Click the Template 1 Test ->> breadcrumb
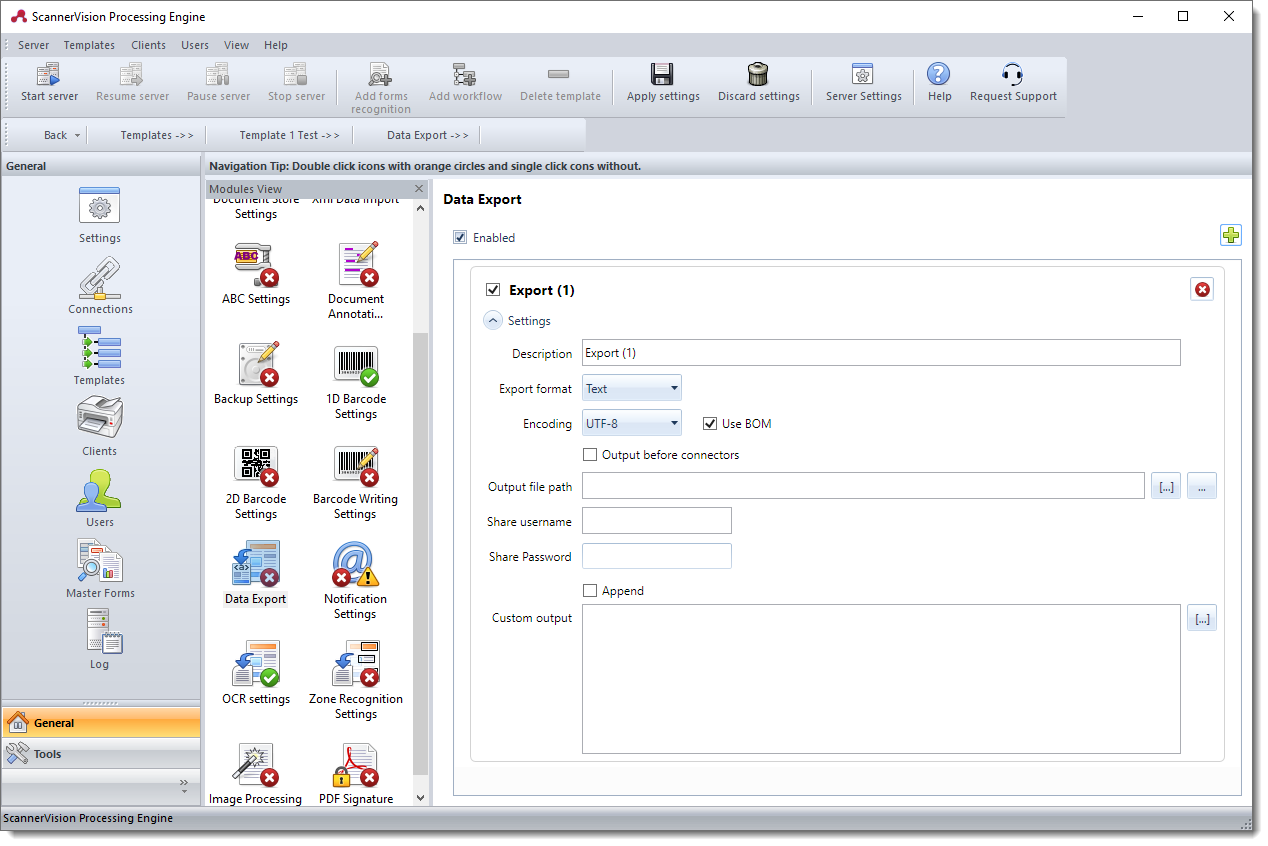 [289, 136]
